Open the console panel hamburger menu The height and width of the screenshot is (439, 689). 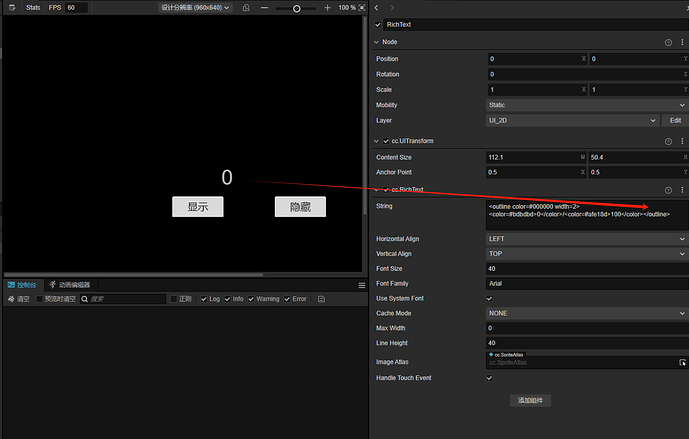click(362, 286)
